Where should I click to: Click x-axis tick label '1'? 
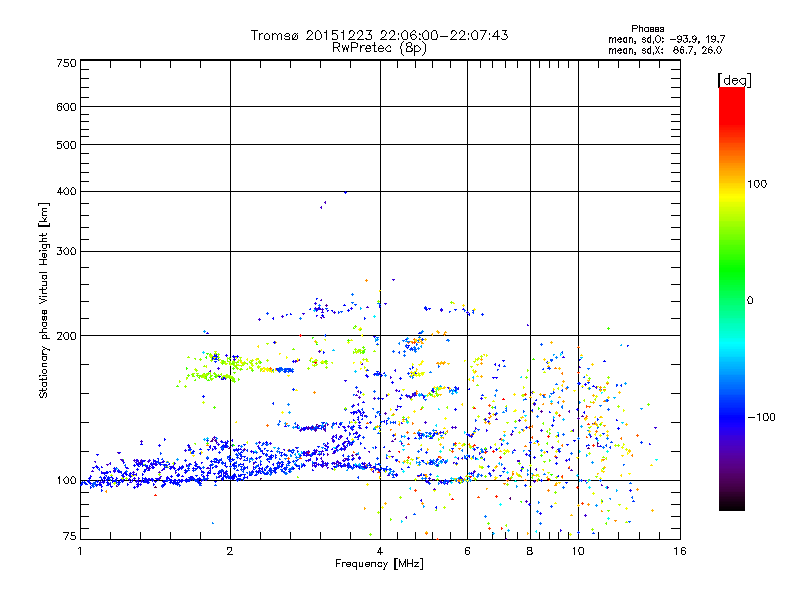coord(80,551)
